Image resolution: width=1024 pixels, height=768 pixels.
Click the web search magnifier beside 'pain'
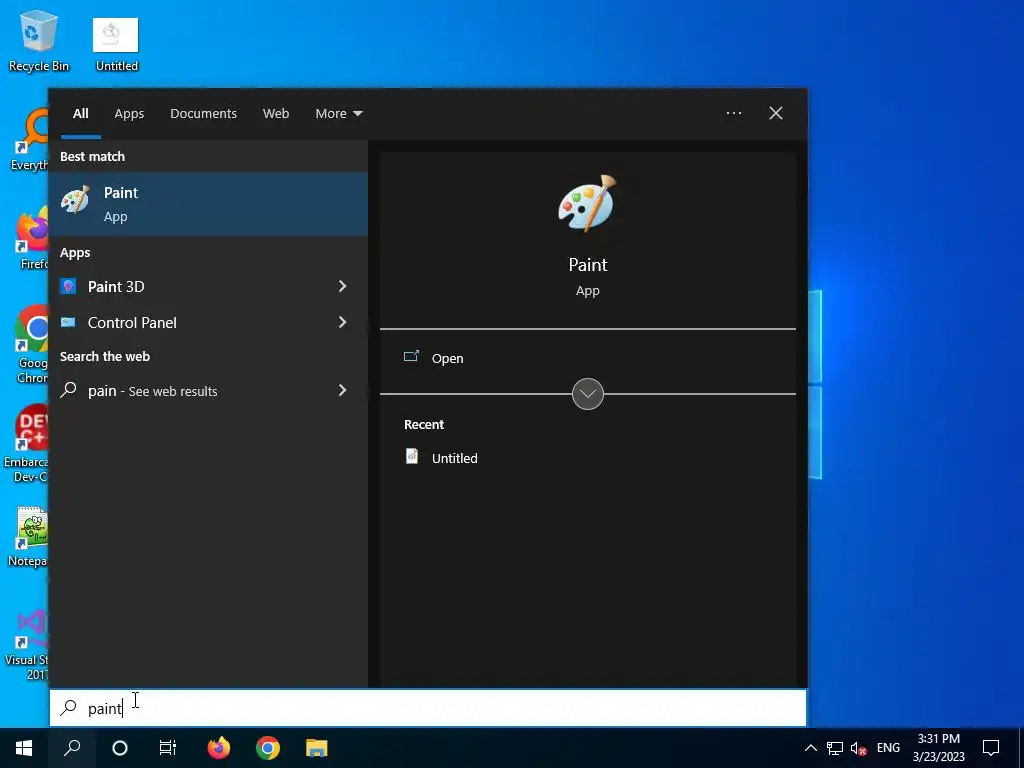[68, 391]
